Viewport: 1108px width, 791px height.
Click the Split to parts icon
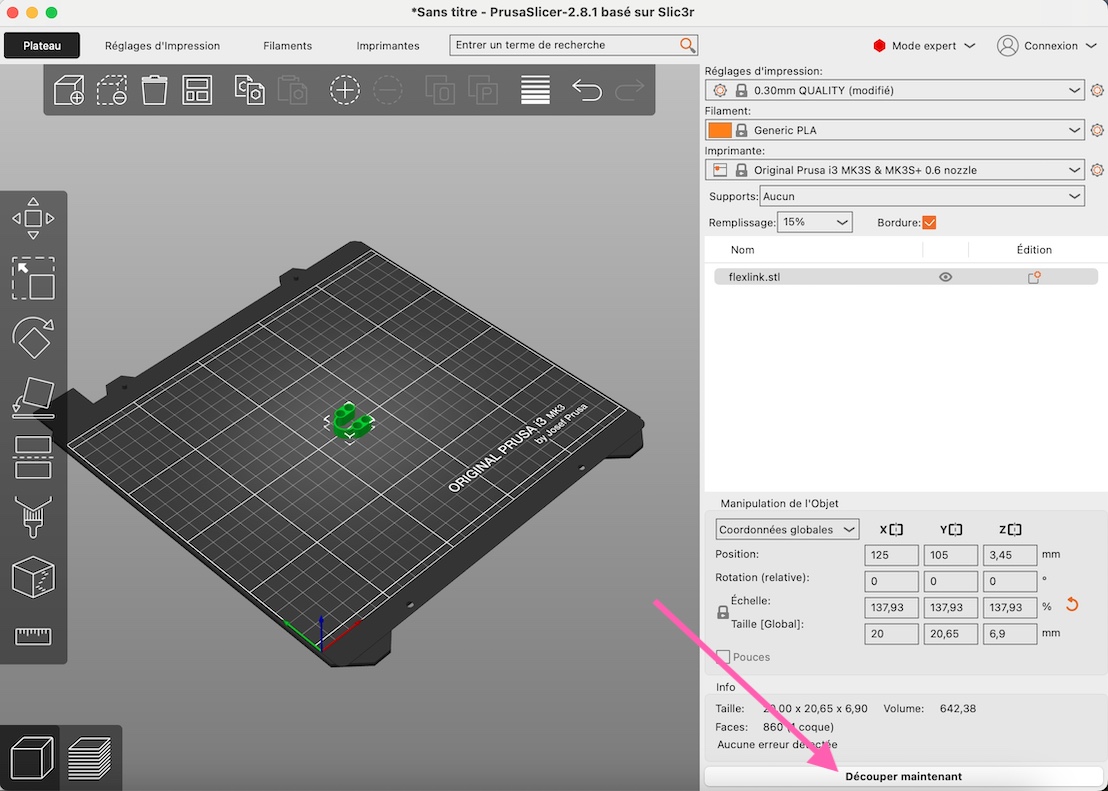(x=483, y=90)
